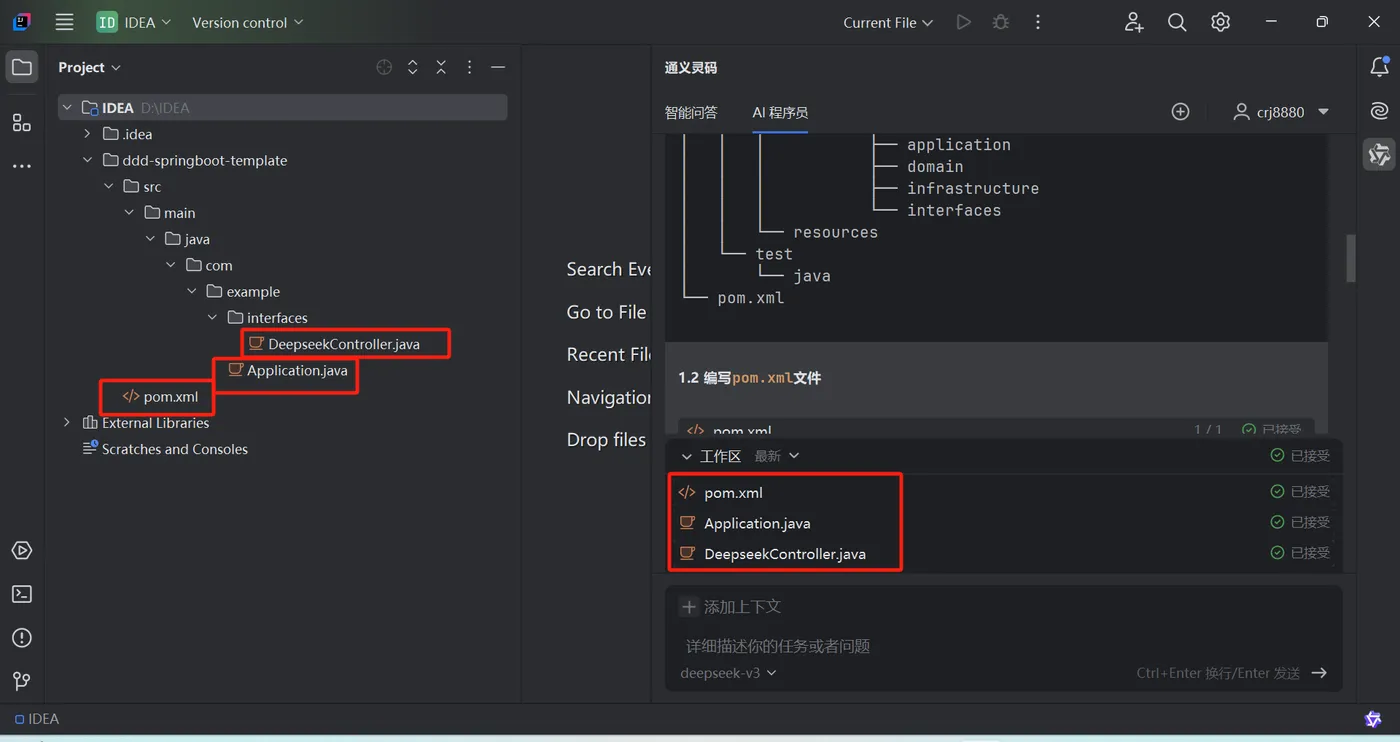Viewport: 1400px width, 742px height.
Task: Send the message with arrow icon
Action: tap(1319, 673)
